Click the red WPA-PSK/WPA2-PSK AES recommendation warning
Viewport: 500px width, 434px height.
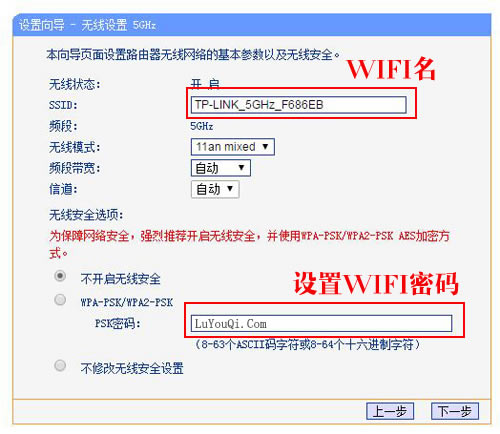(x=249, y=244)
